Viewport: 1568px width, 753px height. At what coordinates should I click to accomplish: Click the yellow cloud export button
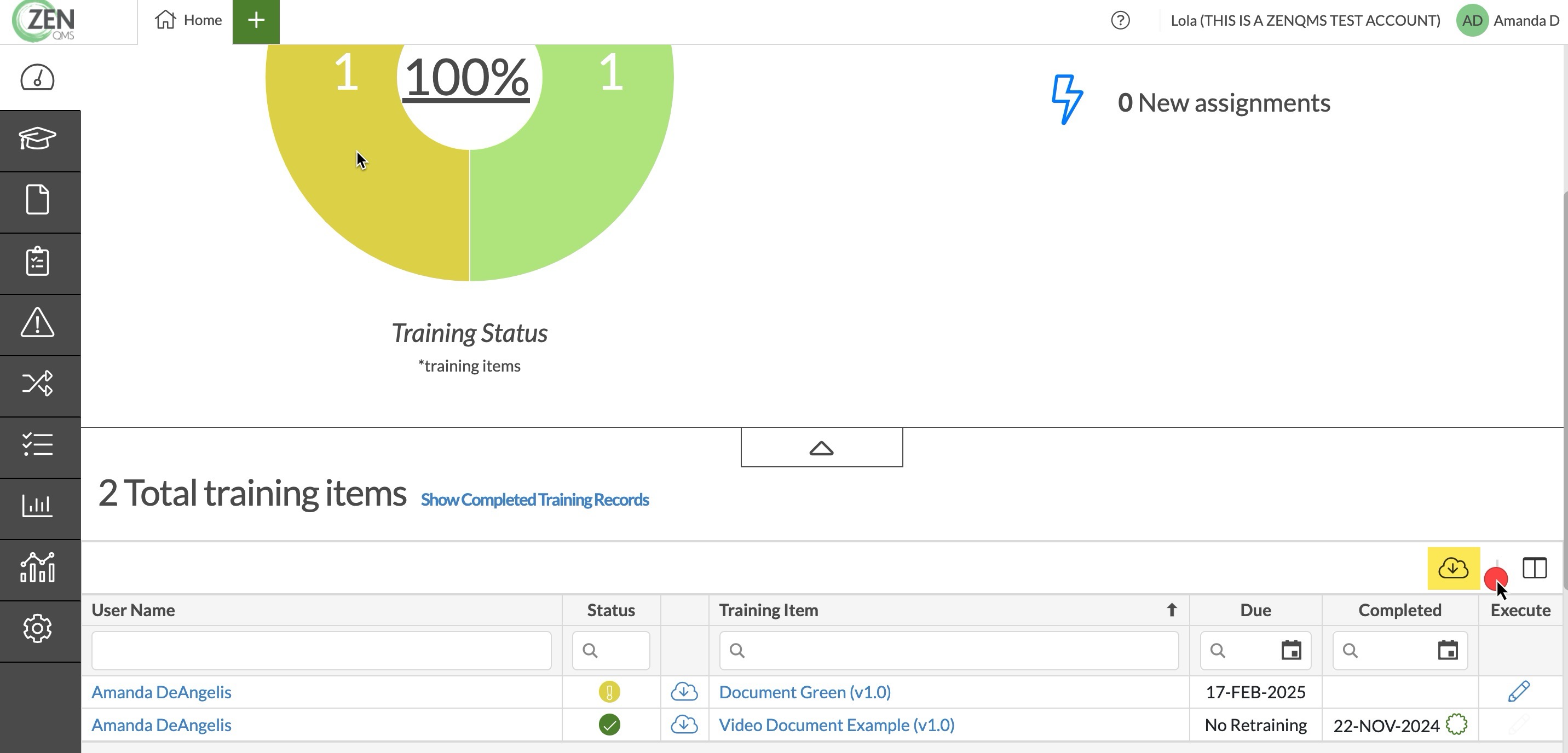(1454, 568)
